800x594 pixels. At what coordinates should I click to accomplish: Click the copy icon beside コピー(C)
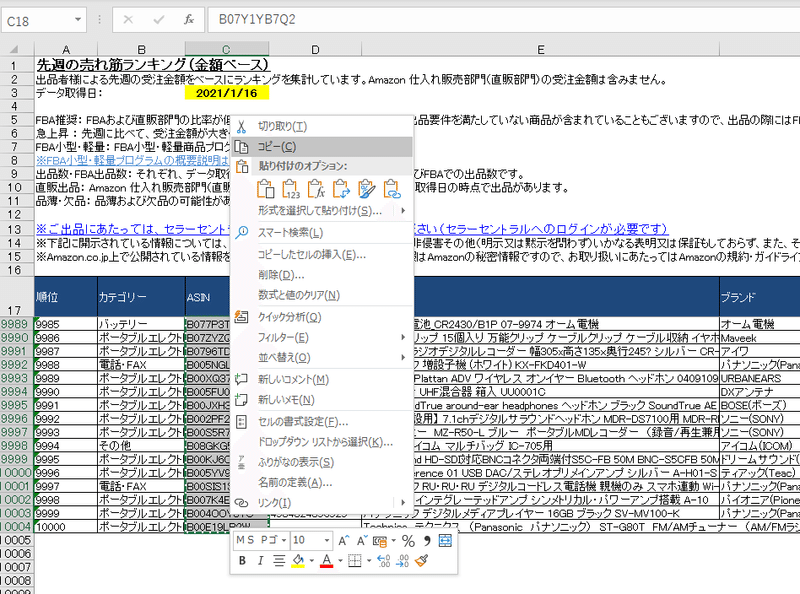(x=241, y=147)
